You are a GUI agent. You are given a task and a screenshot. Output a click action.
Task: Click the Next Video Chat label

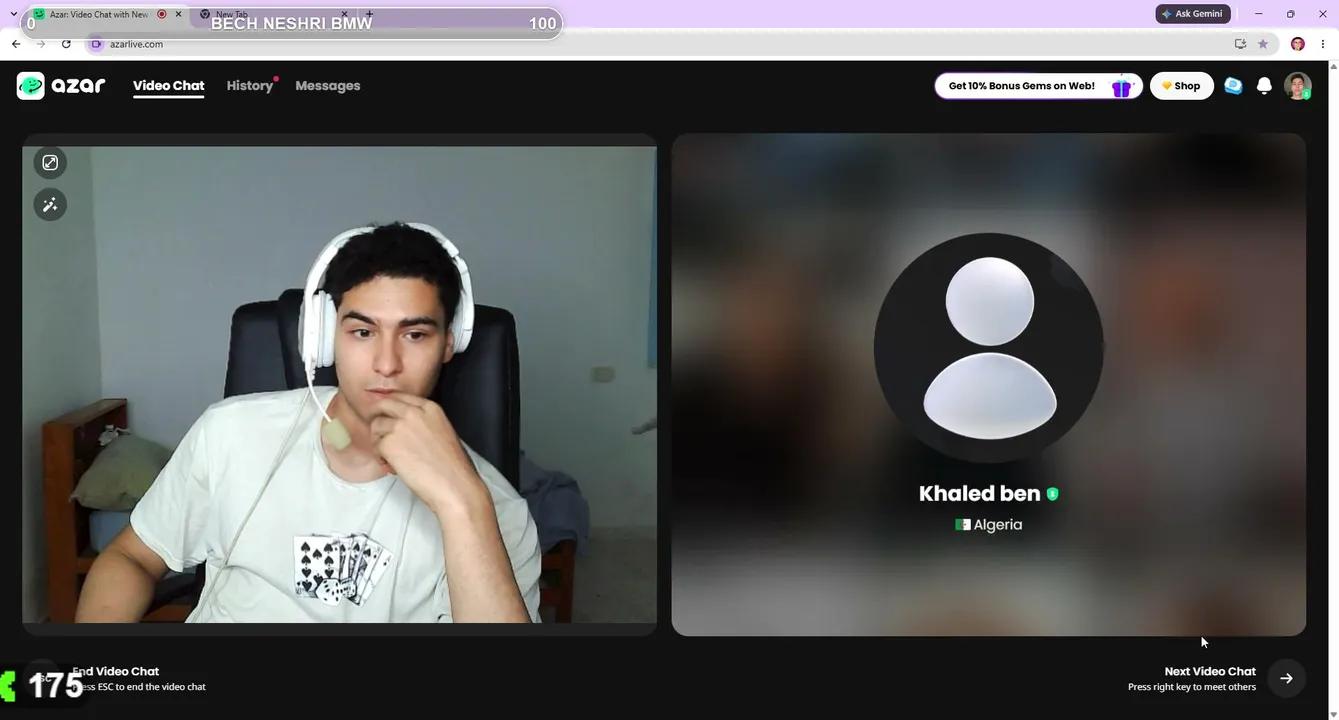click(x=1210, y=671)
